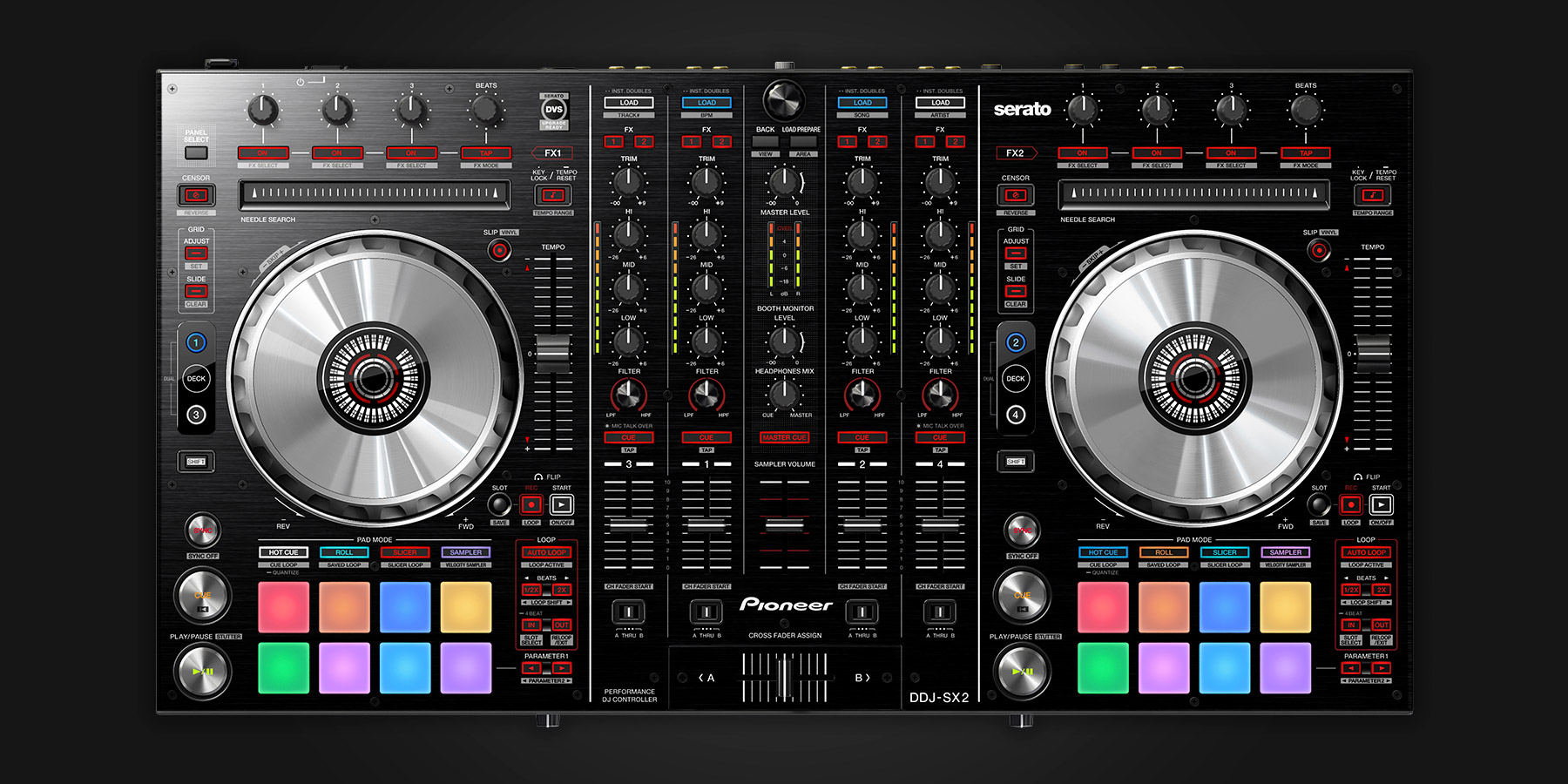Image resolution: width=1568 pixels, height=784 pixels.
Task: Click the FX1 TAP button
Action: coord(486,152)
